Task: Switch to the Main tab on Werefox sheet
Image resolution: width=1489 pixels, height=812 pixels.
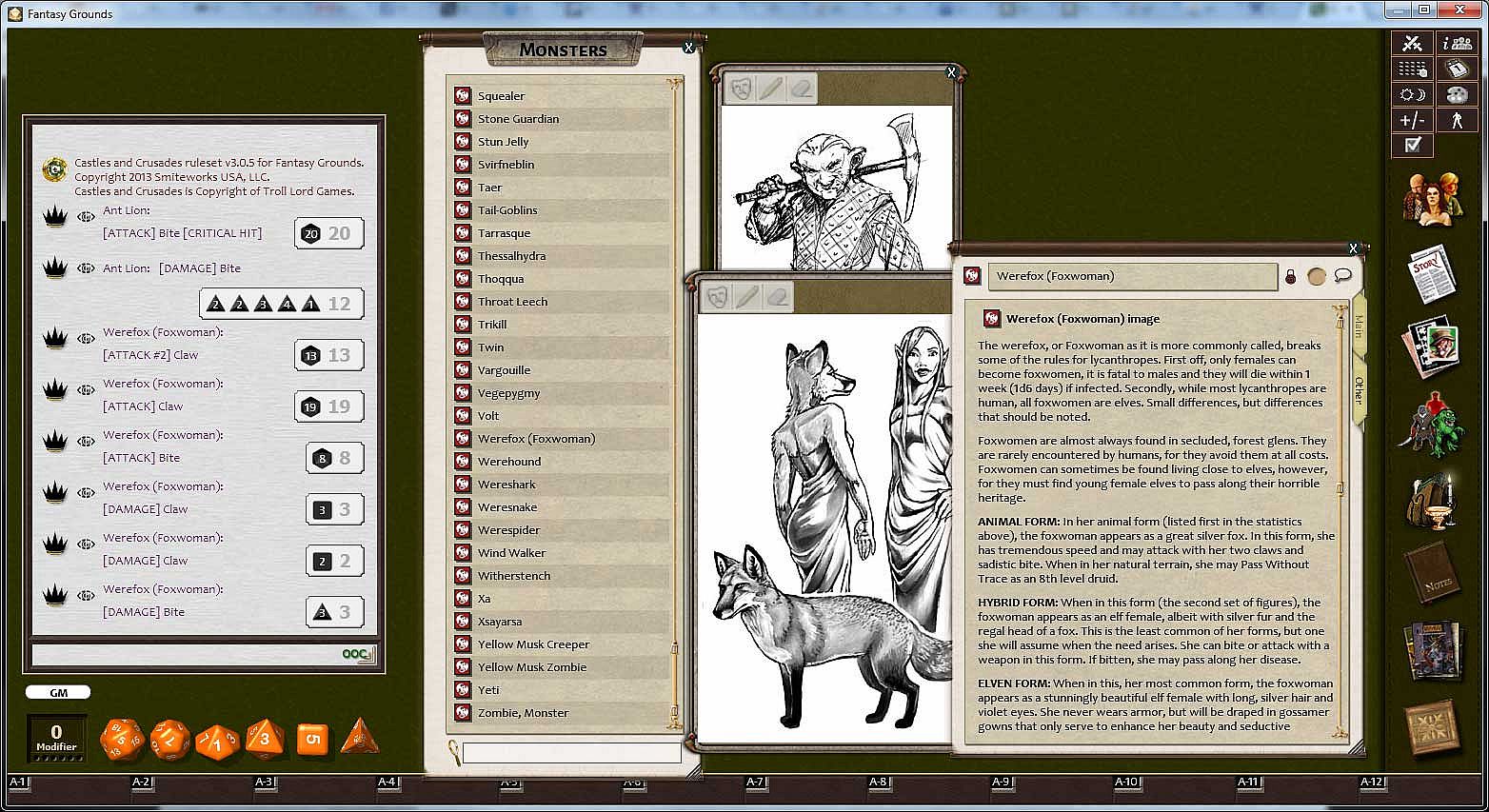Action: (1359, 326)
